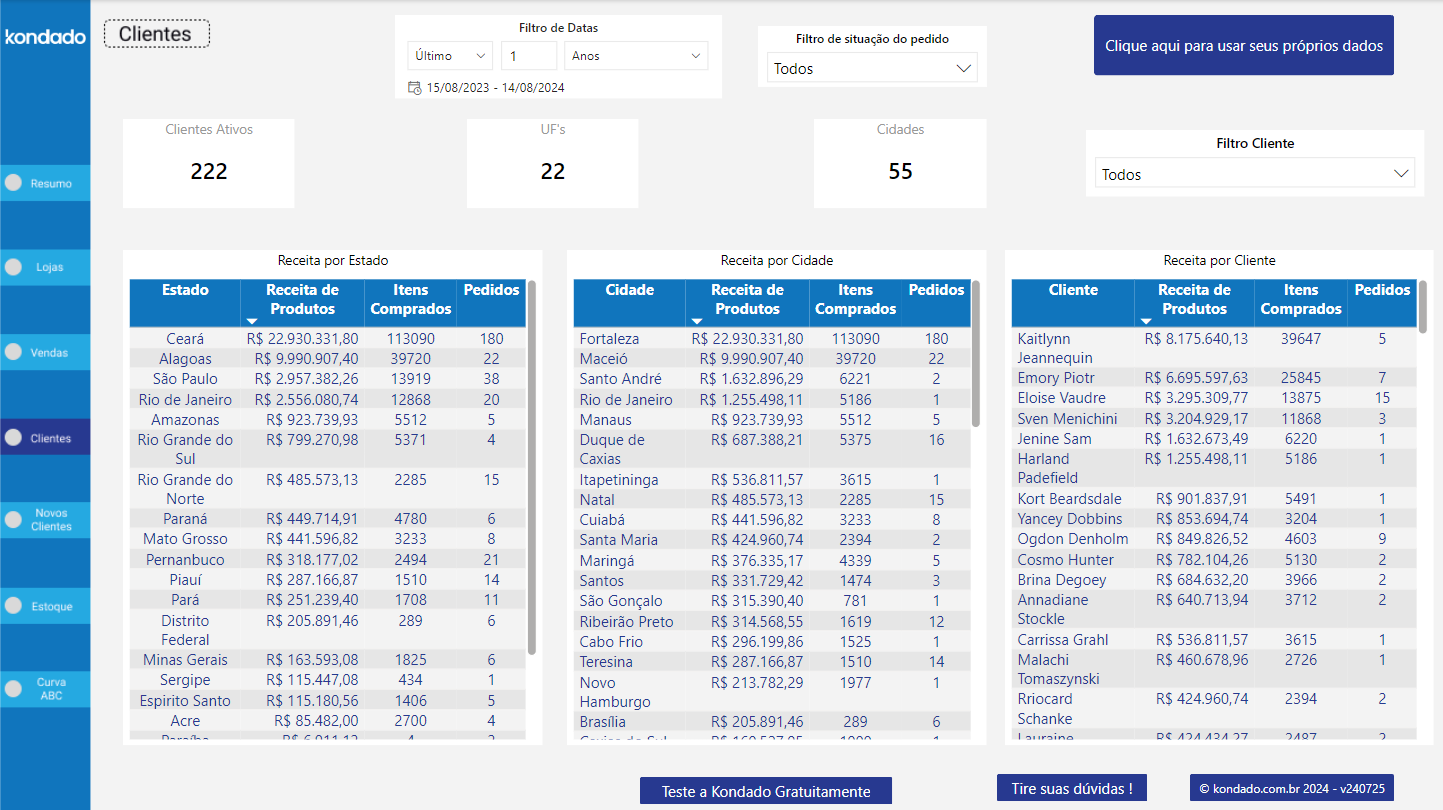This screenshot has height=810, width=1443.
Task: Open the Filtro de situação do pedido dropdown
Action: [x=870, y=68]
